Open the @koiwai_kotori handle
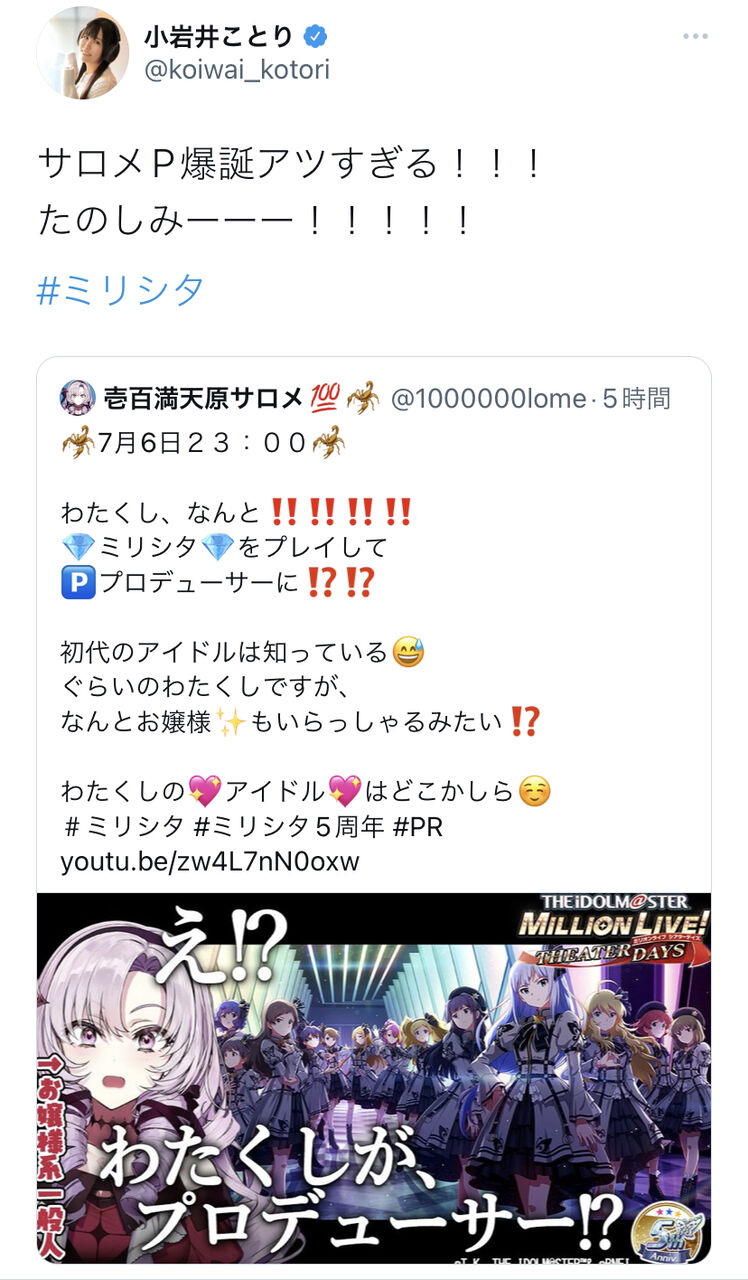The height and width of the screenshot is (1280, 748). point(236,72)
